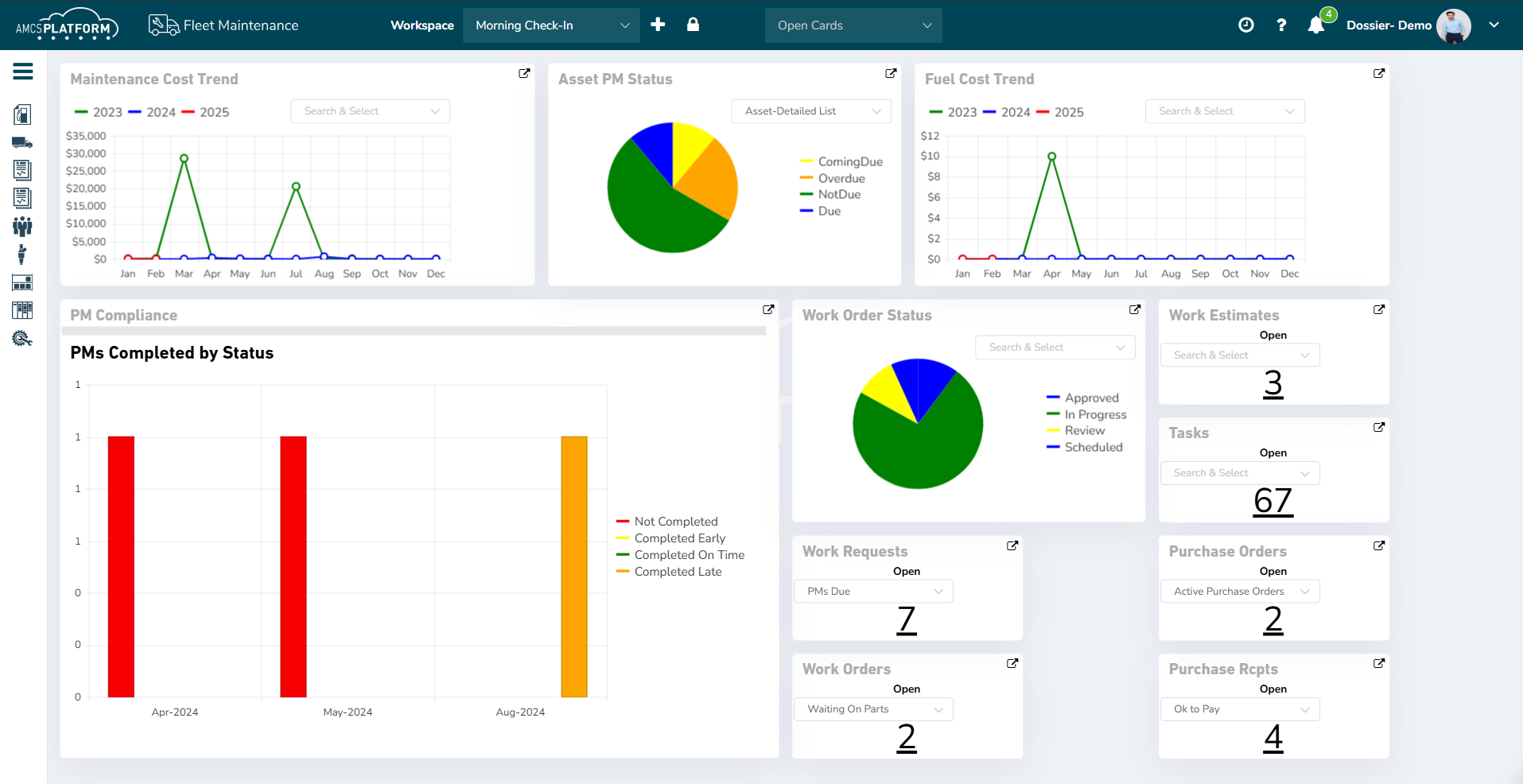The height and width of the screenshot is (784, 1523).
Task: Click the personnel group sidebar icon
Action: click(22, 227)
